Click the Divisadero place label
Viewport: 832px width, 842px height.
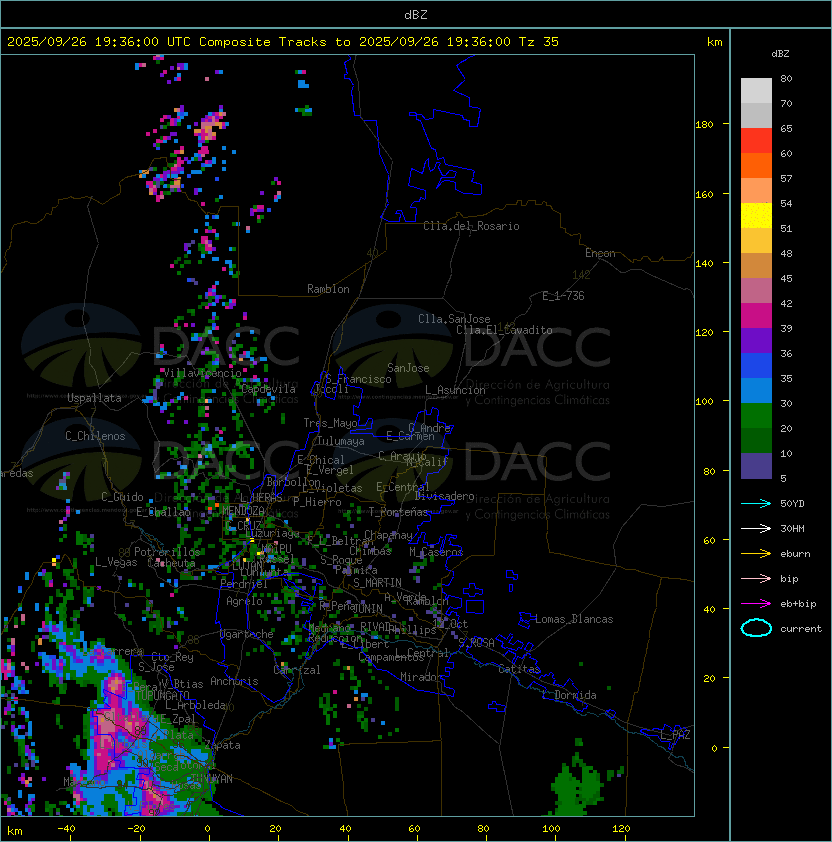(x=444, y=496)
